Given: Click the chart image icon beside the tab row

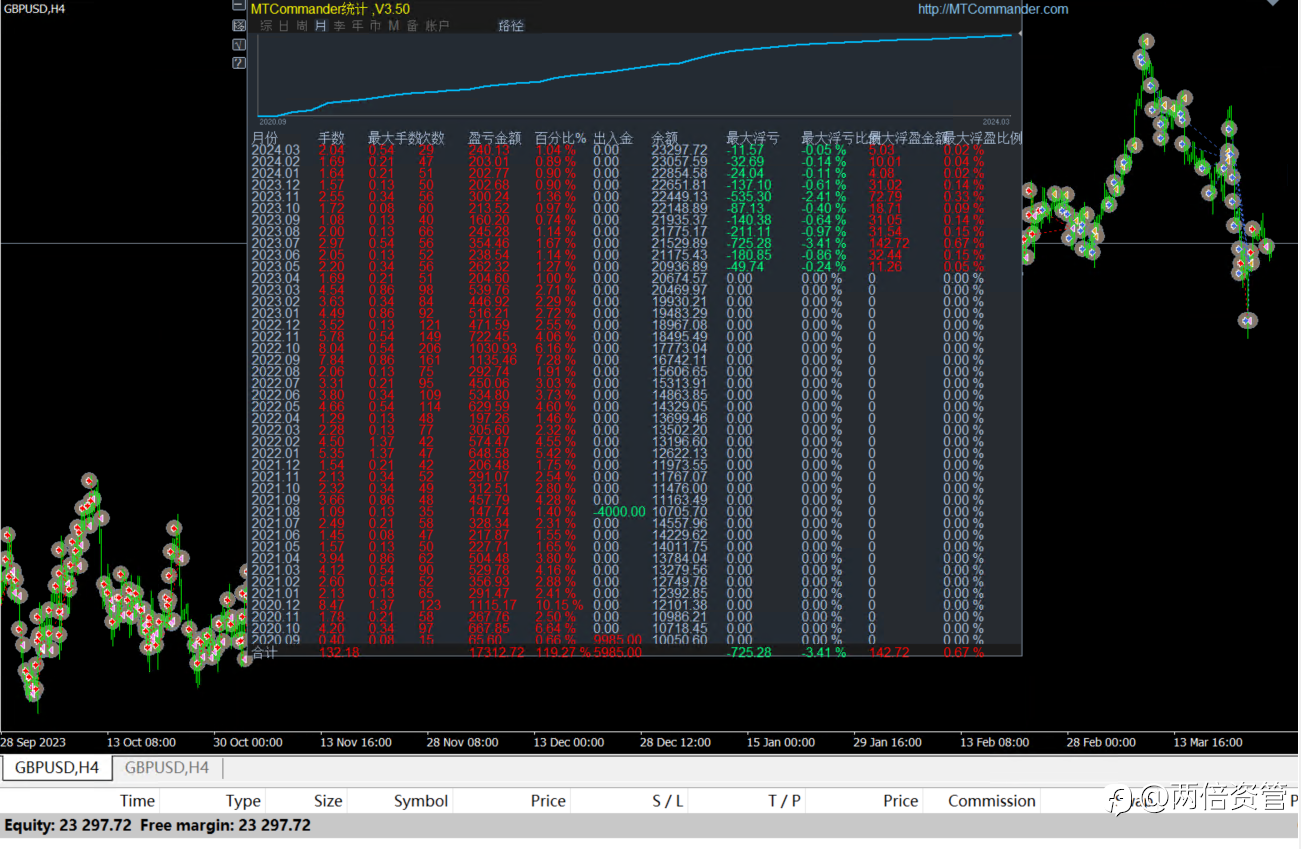Looking at the screenshot, I should [x=239, y=26].
